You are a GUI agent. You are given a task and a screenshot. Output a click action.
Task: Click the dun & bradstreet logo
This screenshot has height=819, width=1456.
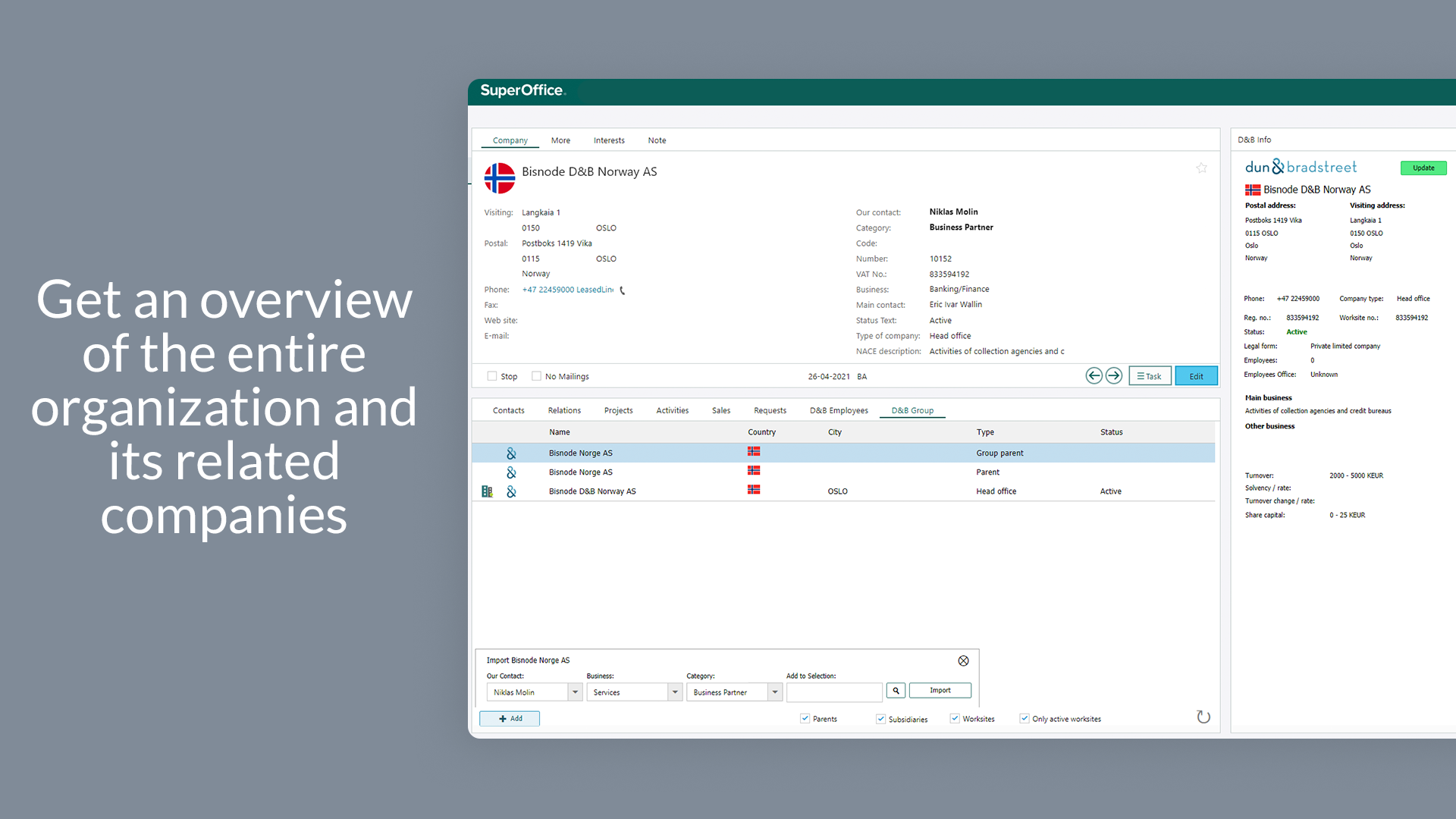1301,167
